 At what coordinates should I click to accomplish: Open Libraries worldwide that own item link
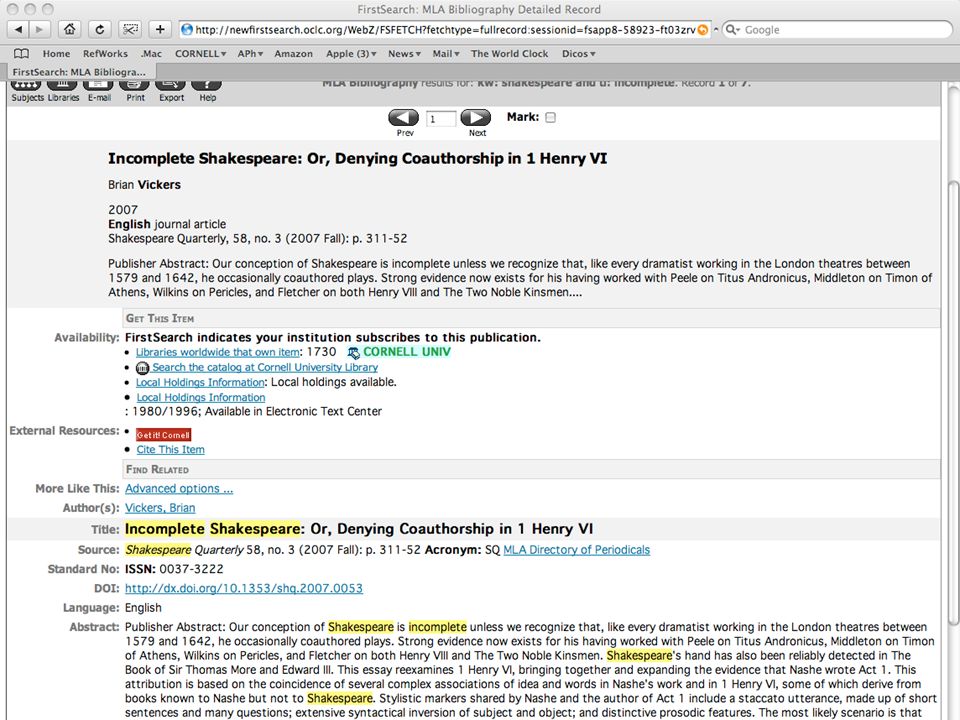pyautogui.click(x=217, y=352)
